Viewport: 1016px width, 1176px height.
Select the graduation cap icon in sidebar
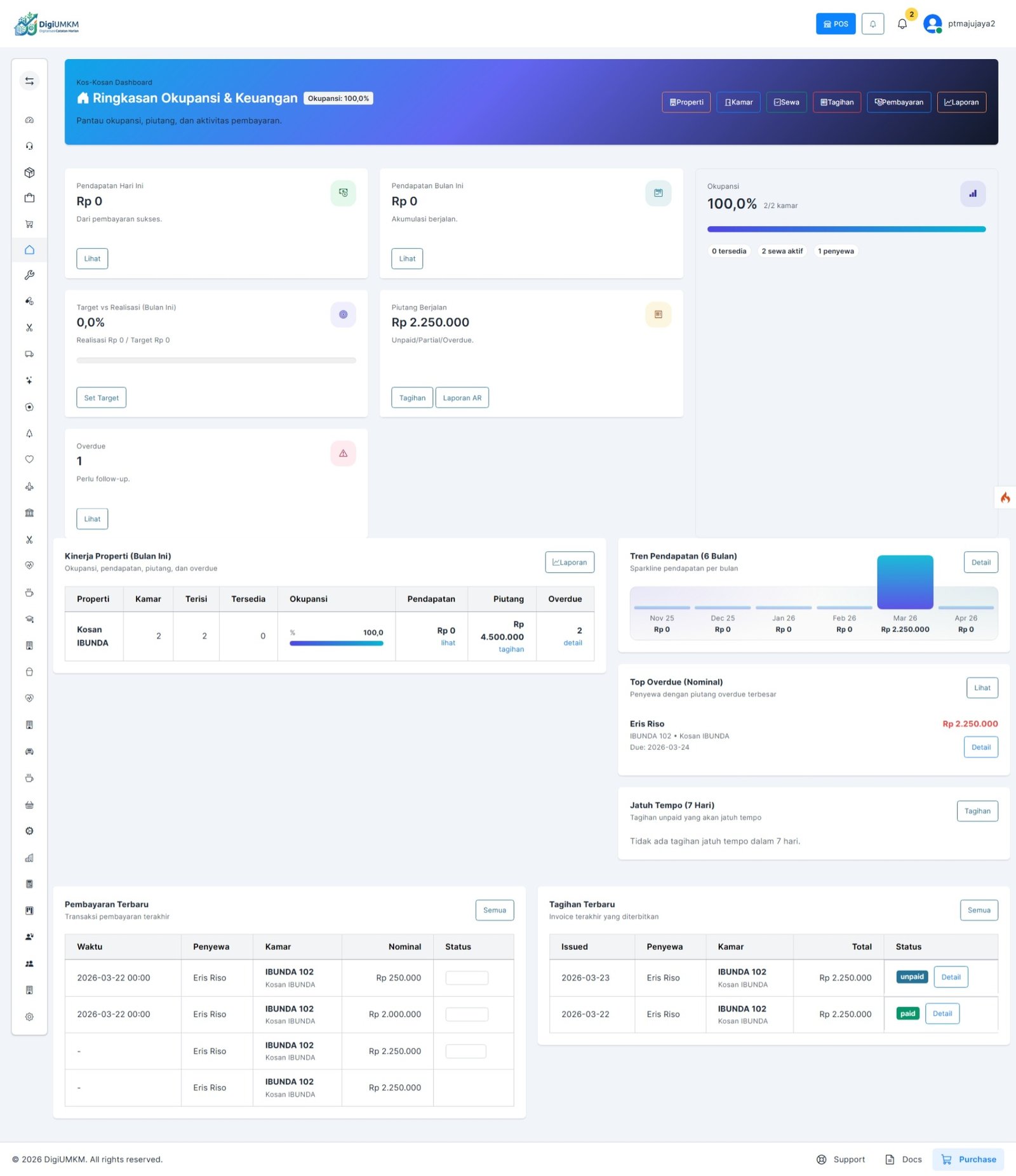click(29, 619)
